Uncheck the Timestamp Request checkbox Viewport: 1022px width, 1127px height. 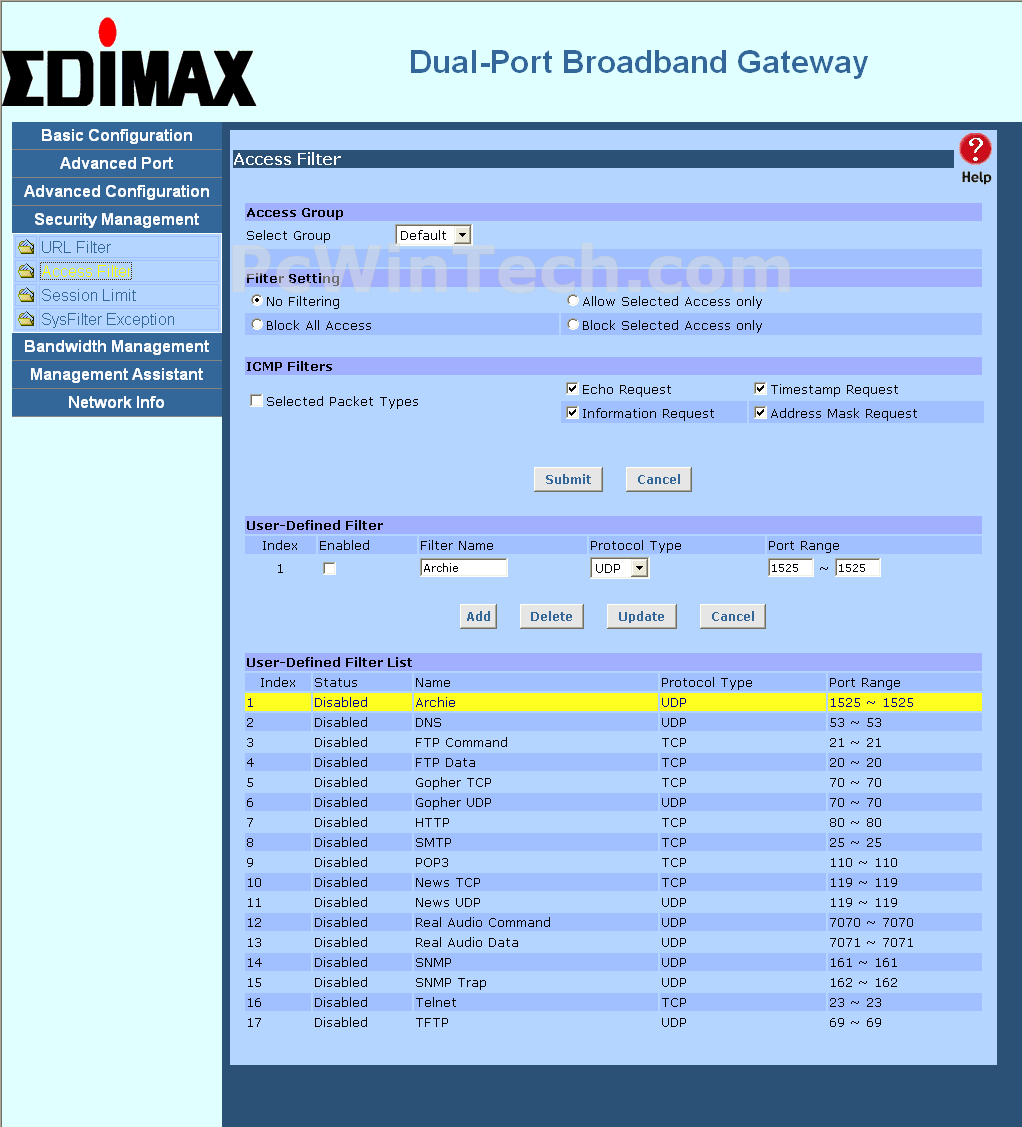pyautogui.click(x=760, y=389)
